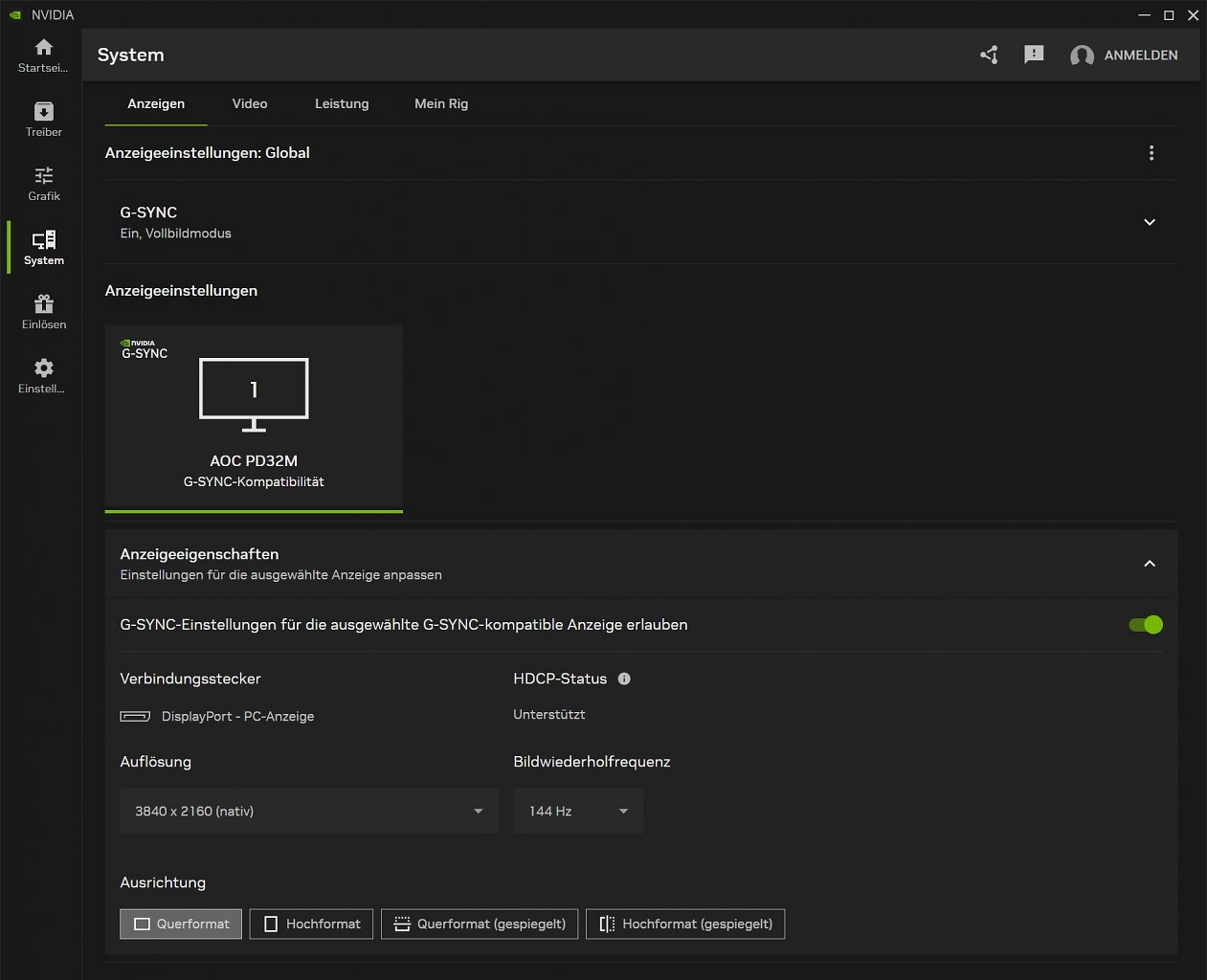
Task: Select the AOC PD32M display card
Action: point(254,418)
